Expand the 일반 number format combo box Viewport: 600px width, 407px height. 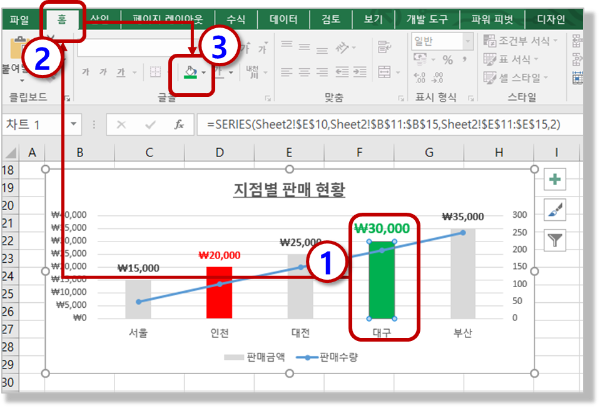point(468,41)
